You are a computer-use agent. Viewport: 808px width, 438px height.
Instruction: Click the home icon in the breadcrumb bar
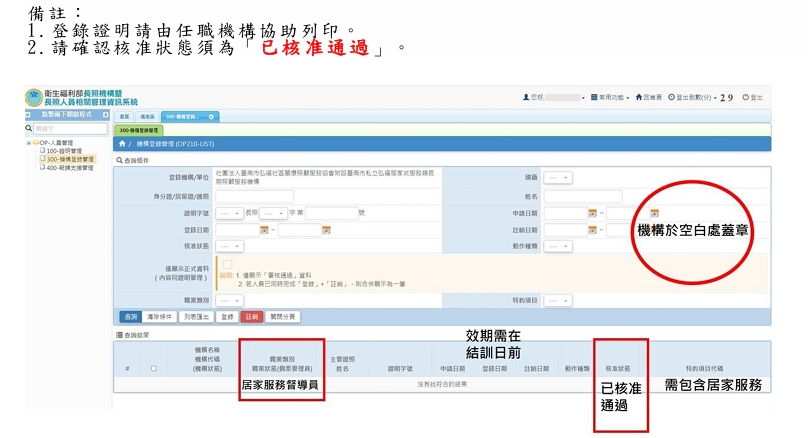[x=123, y=144]
